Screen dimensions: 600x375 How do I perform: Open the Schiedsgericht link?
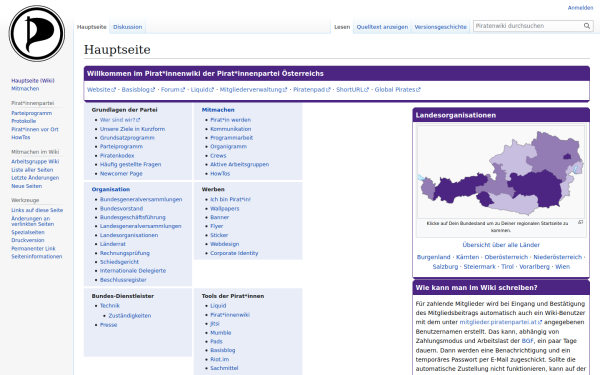119,262
